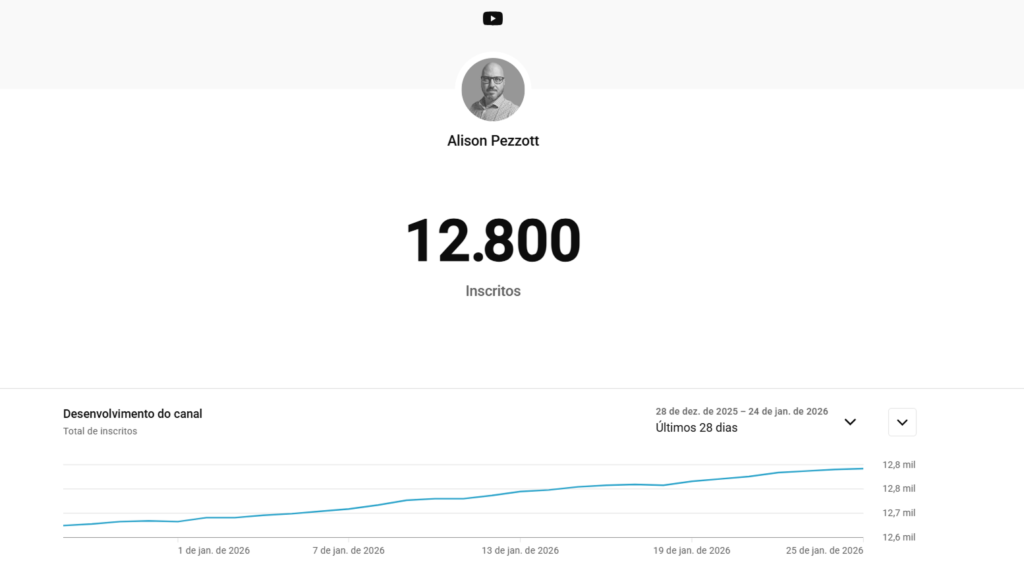Expand the boxed chevron button at far right
This screenshot has height=582, width=1024.
(x=902, y=422)
